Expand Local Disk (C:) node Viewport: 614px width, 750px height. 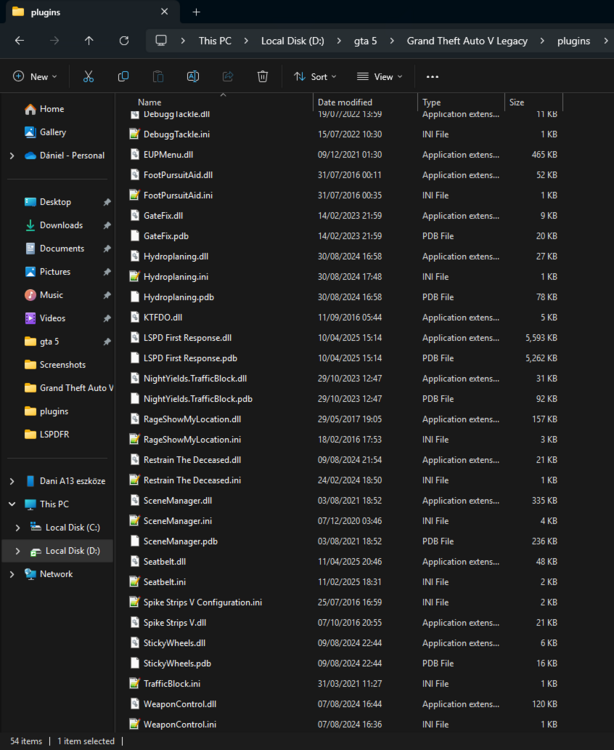(x=18, y=528)
